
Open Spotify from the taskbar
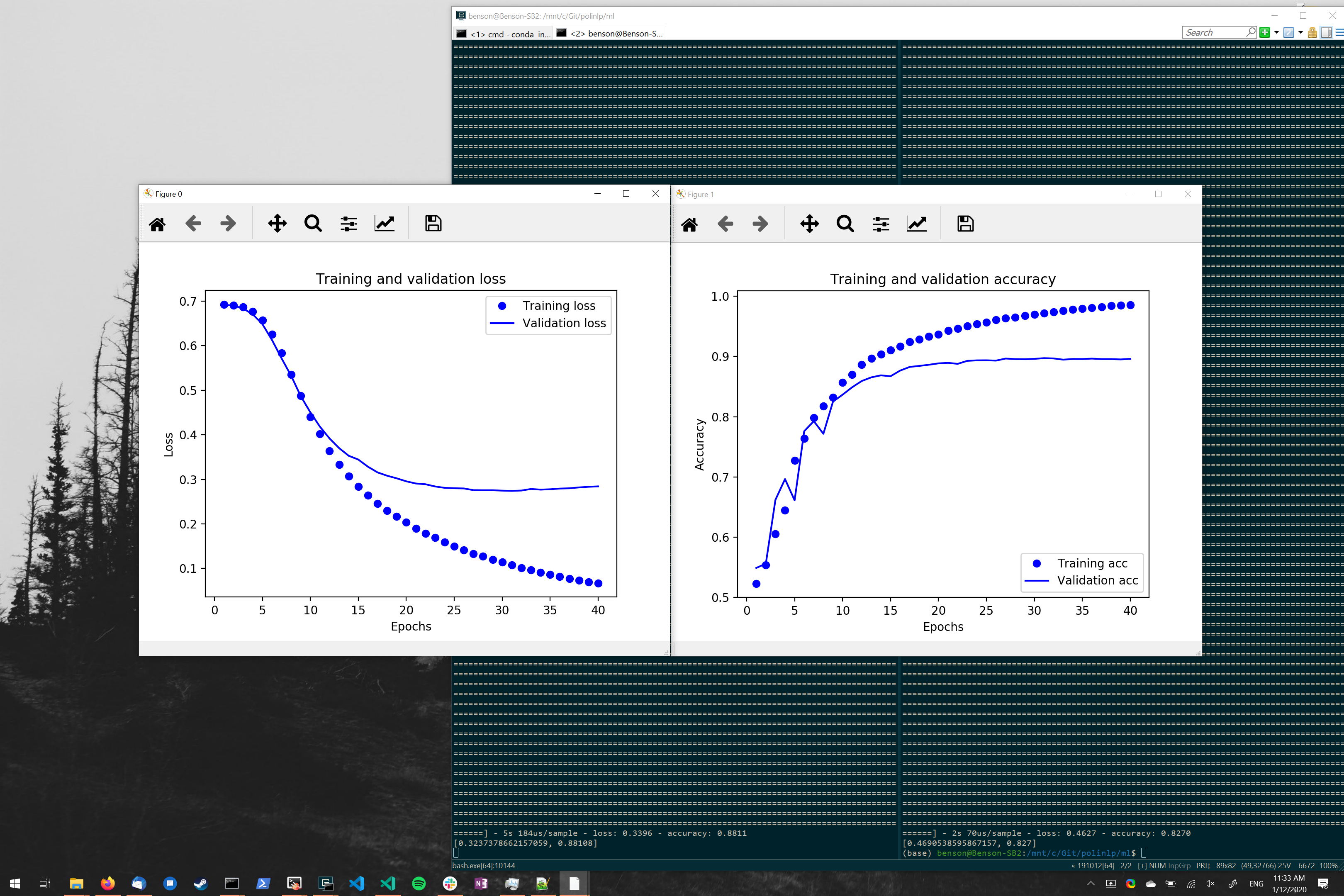[419, 884]
